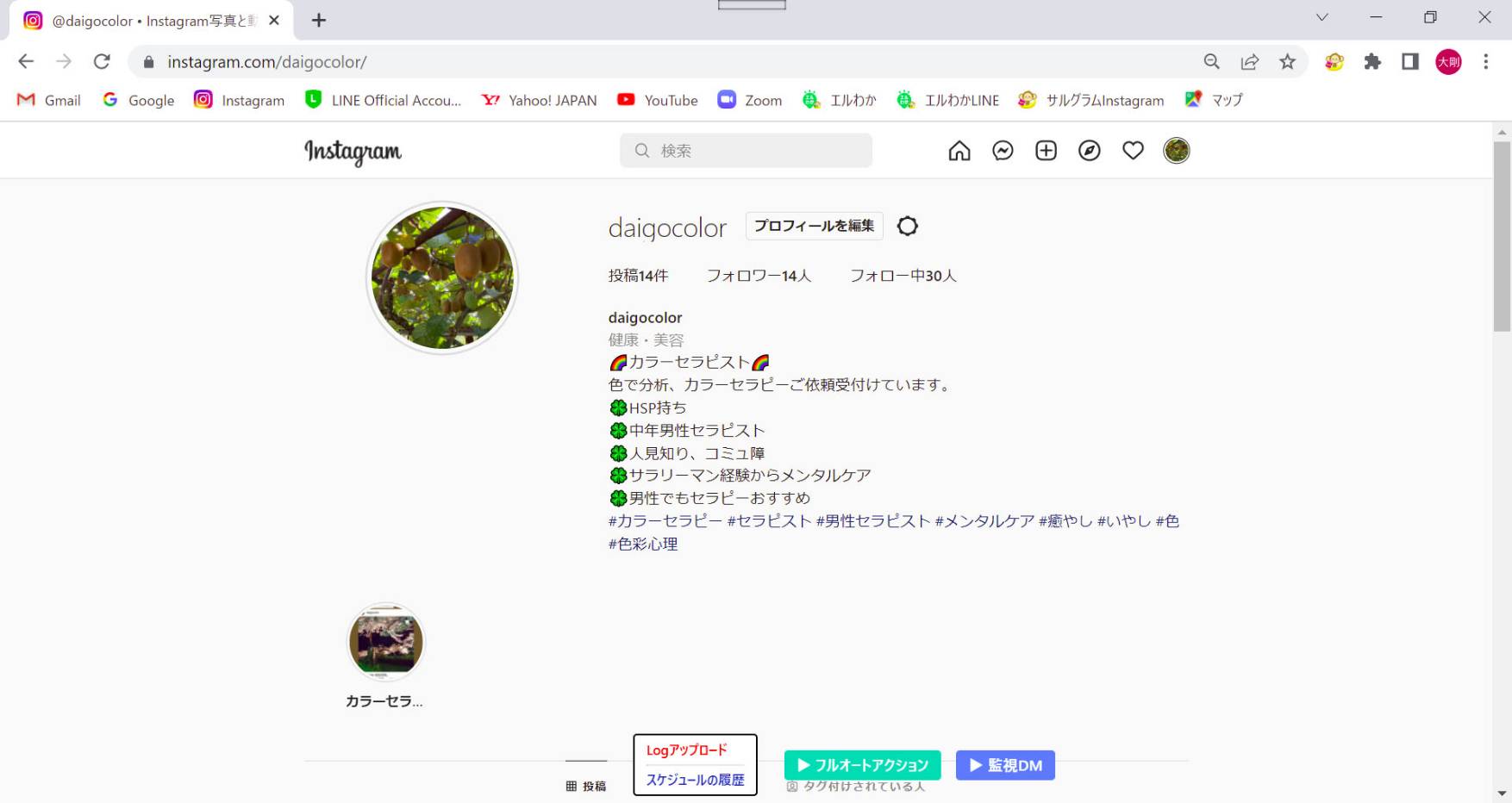Screen dimensions: 1512x803
Task: Open profile avatar menu in navbar
Action: [1177, 151]
